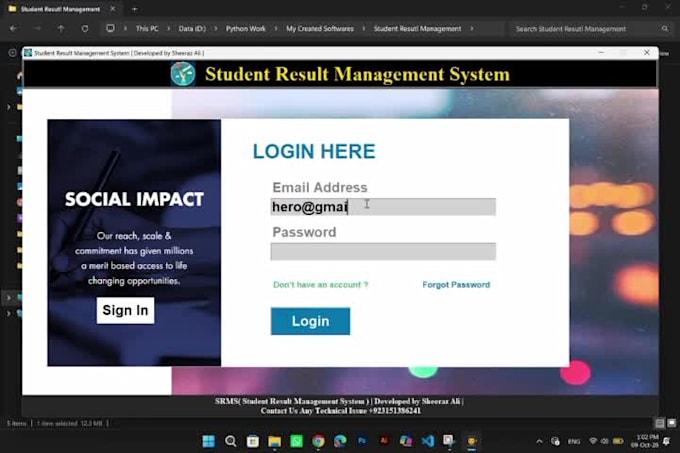Open Visual Studio Code from the taskbar
This screenshot has width=680, height=453.
(428, 441)
